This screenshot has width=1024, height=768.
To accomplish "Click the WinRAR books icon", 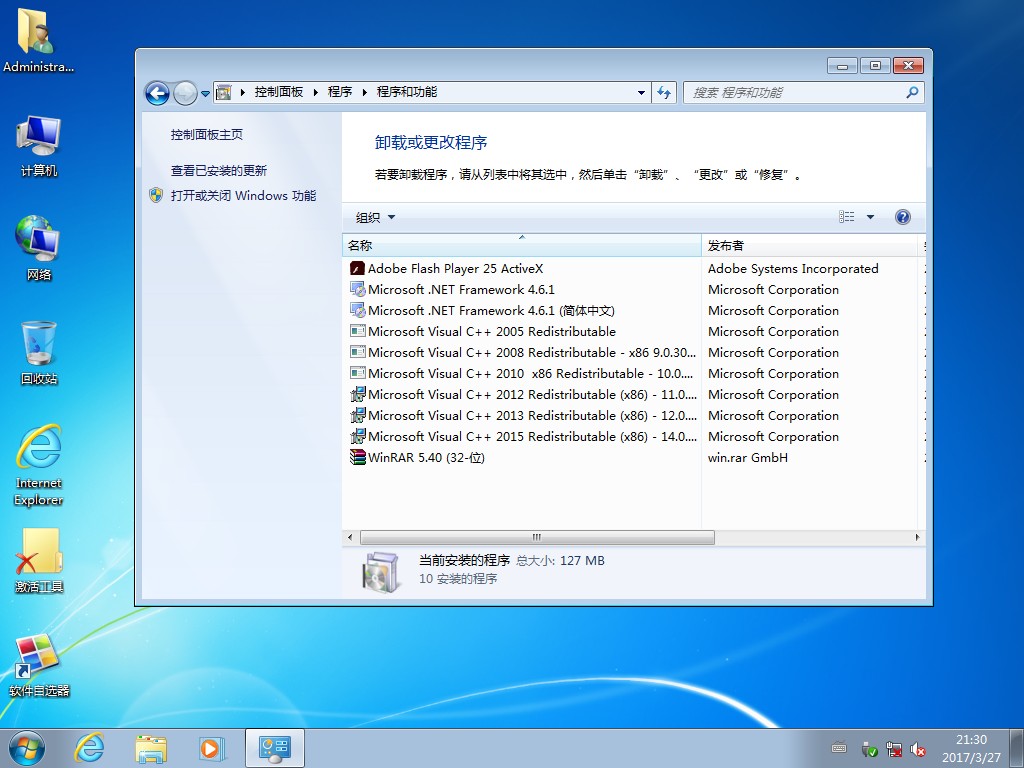I will coord(357,457).
